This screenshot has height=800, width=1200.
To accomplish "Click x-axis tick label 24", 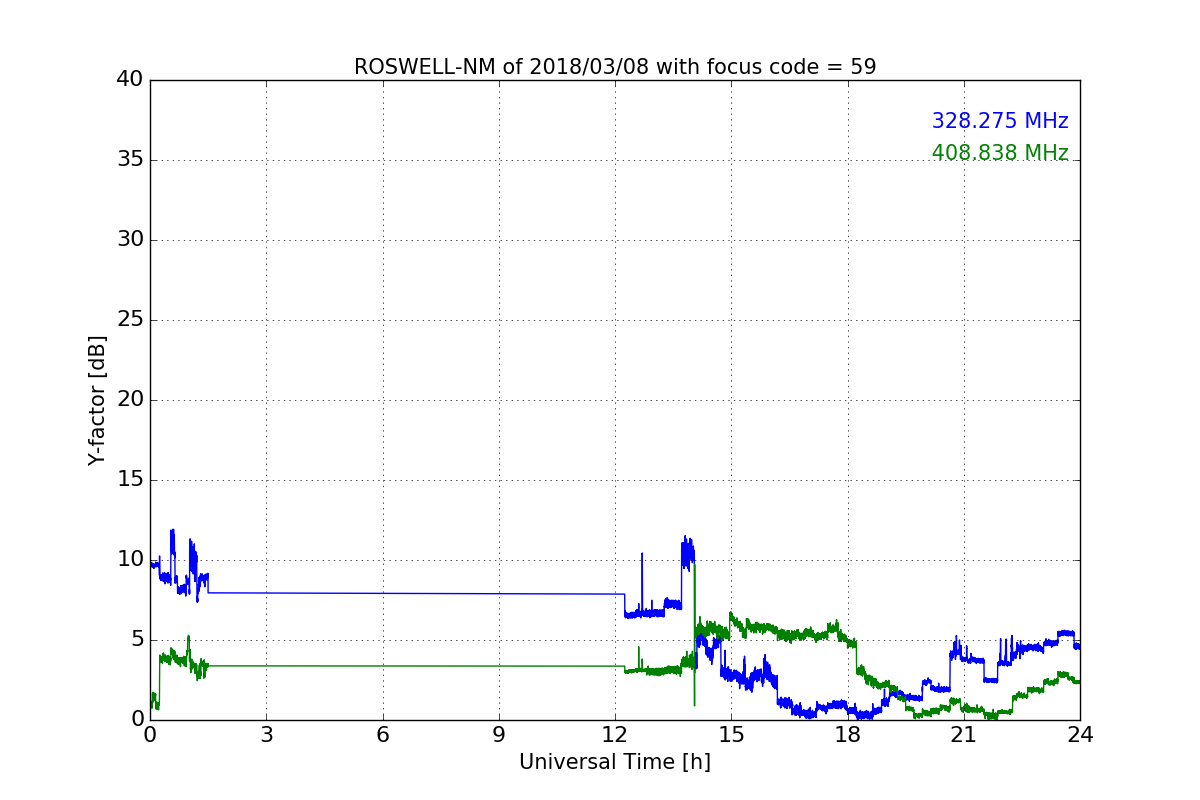I will pos(1080,734).
